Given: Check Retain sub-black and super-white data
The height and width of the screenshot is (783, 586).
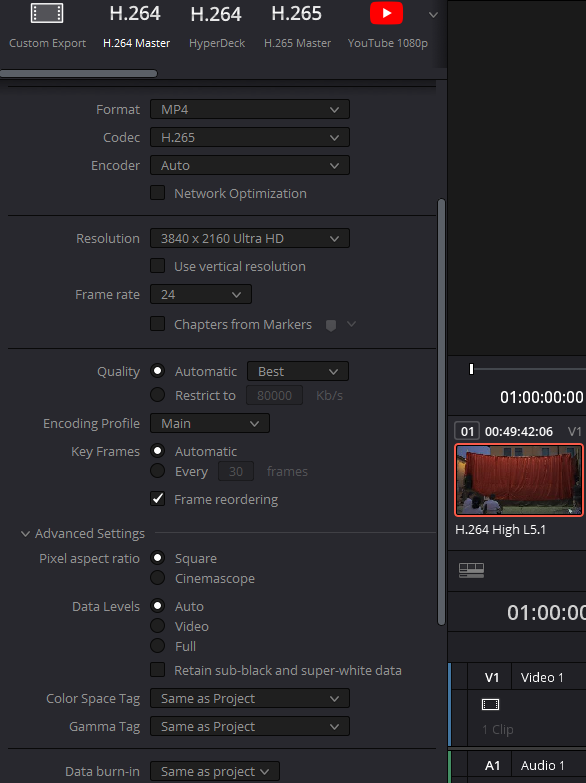Looking at the screenshot, I should (158, 670).
